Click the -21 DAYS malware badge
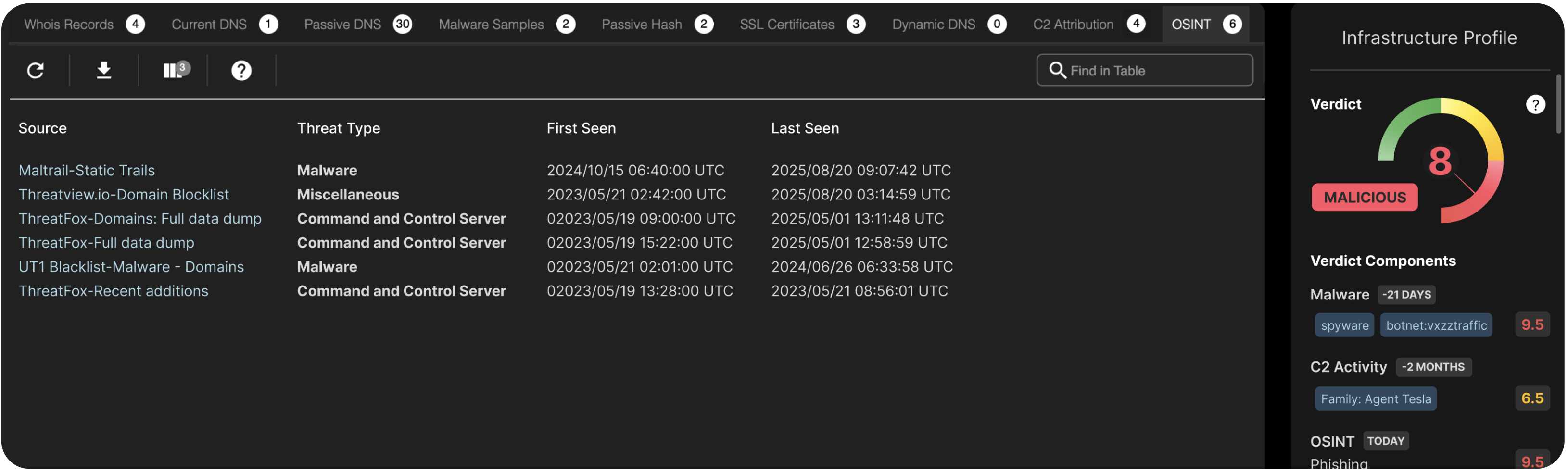The height and width of the screenshot is (473, 1568). point(1406,295)
